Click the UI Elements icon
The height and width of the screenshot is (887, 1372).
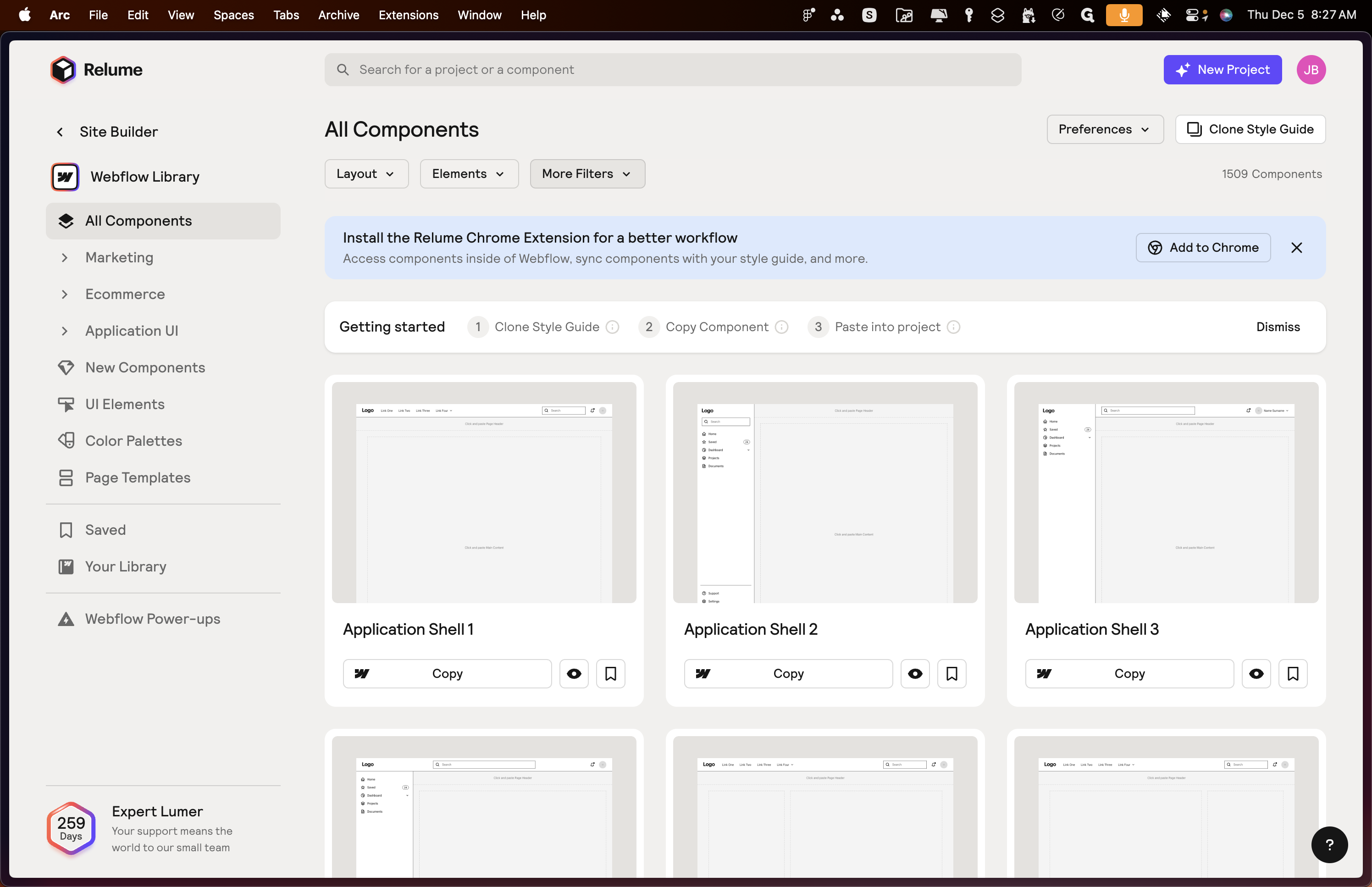[66, 405]
